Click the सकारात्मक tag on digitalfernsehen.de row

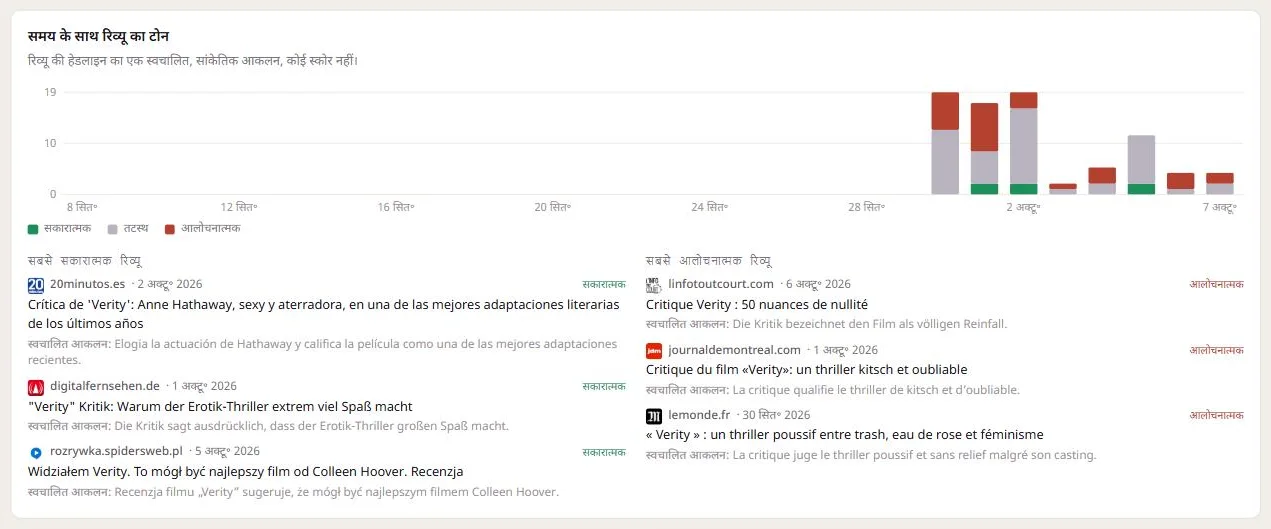click(604, 386)
